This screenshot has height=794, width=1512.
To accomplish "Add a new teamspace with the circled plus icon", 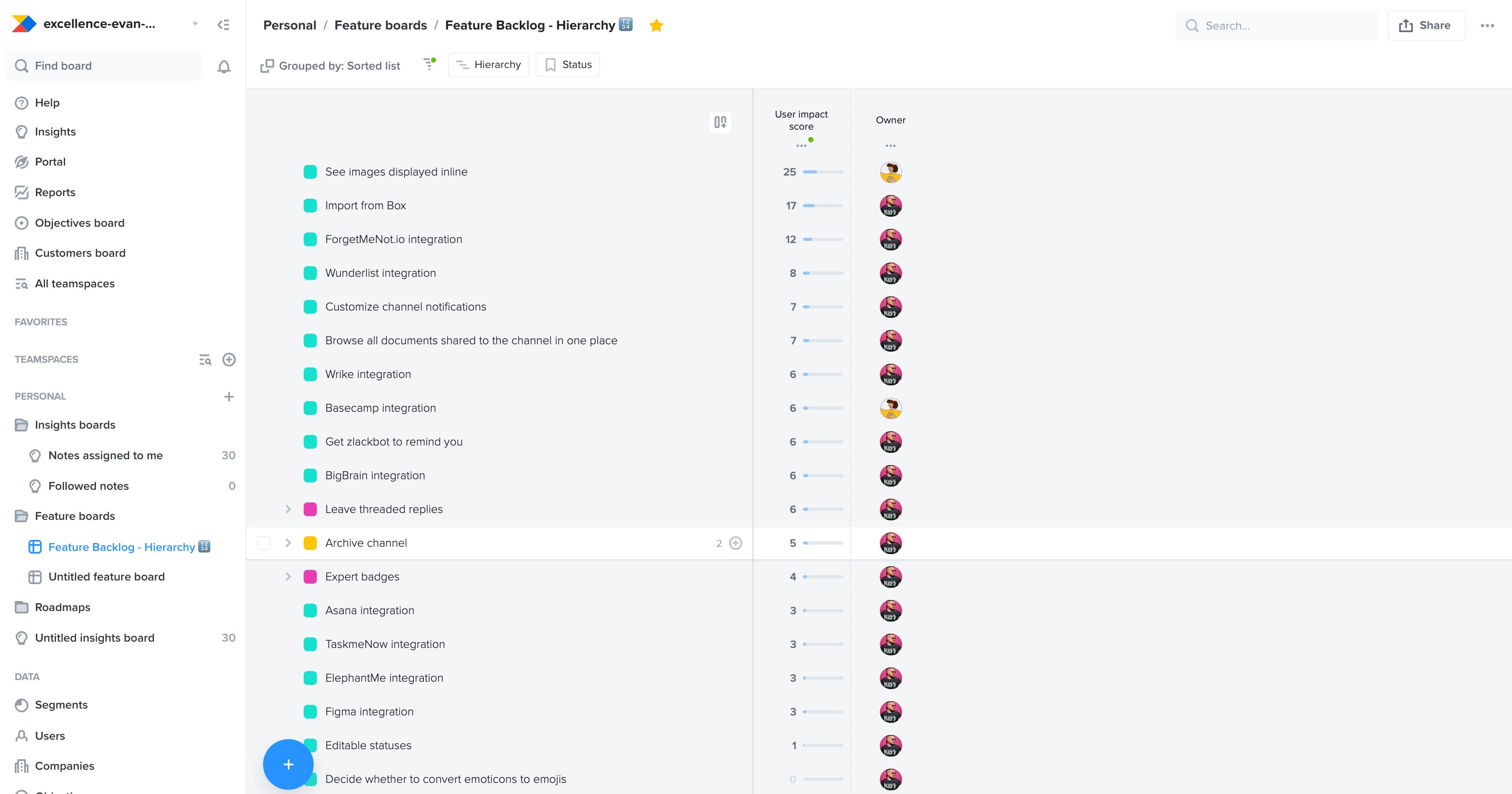I will 229,359.
